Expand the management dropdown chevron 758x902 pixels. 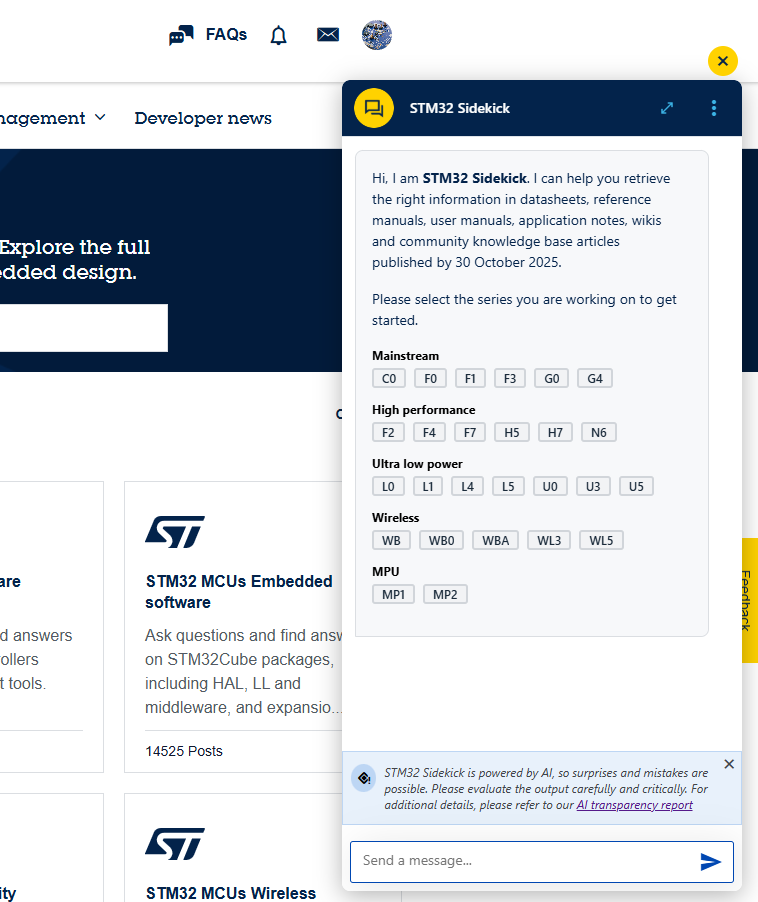point(100,117)
